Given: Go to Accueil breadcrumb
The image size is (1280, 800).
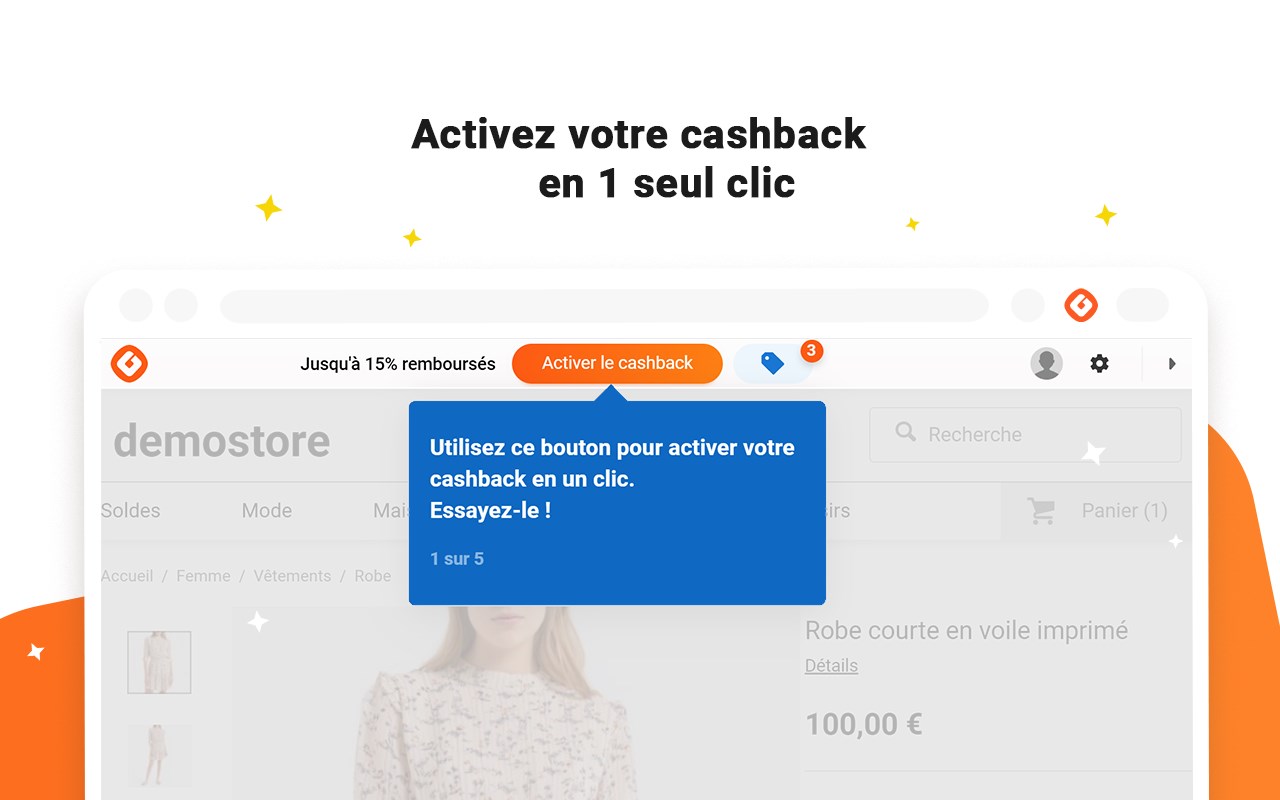Looking at the screenshot, I should click(x=127, y=576).
